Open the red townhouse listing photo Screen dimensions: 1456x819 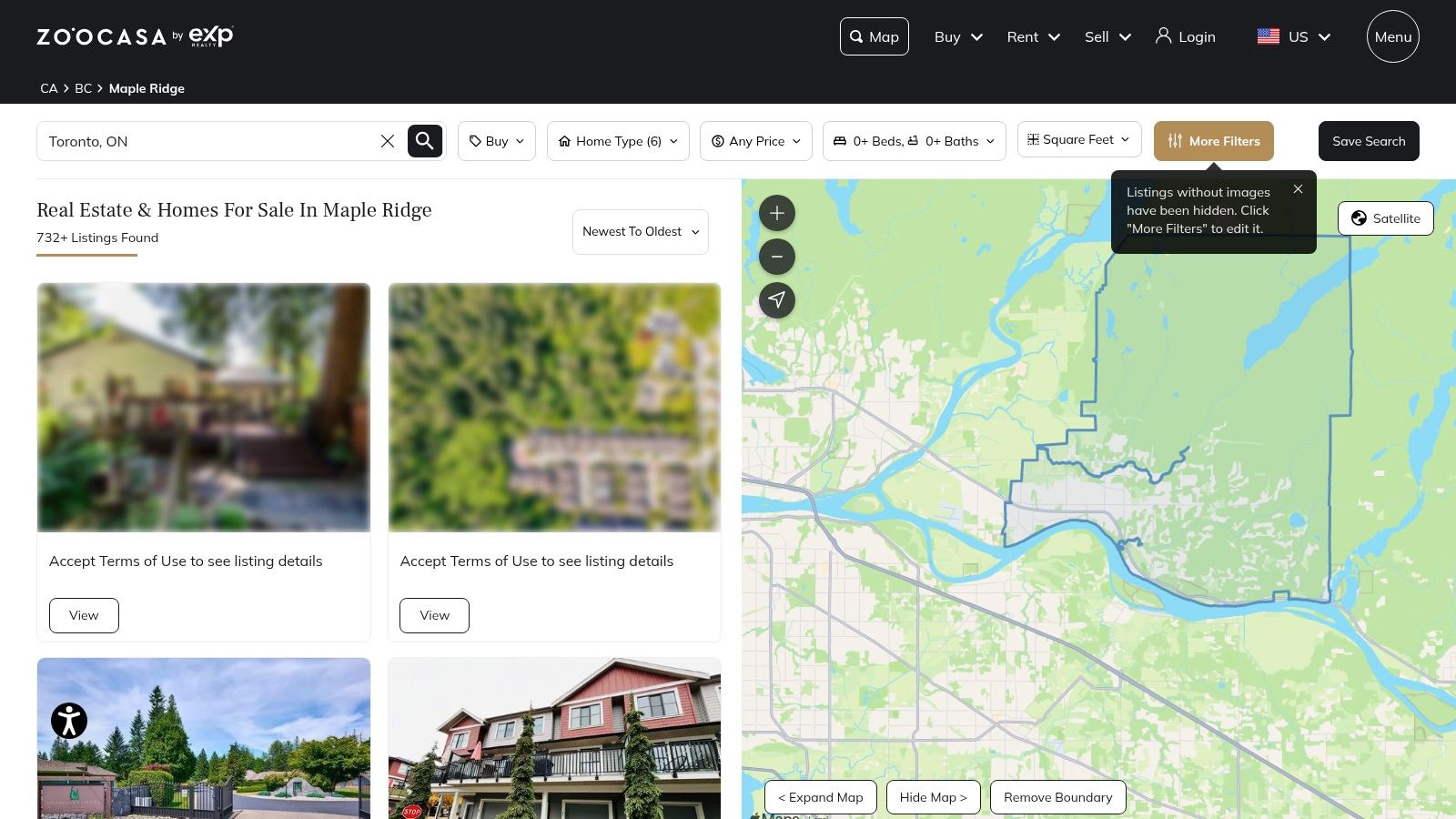coord(554,738)
